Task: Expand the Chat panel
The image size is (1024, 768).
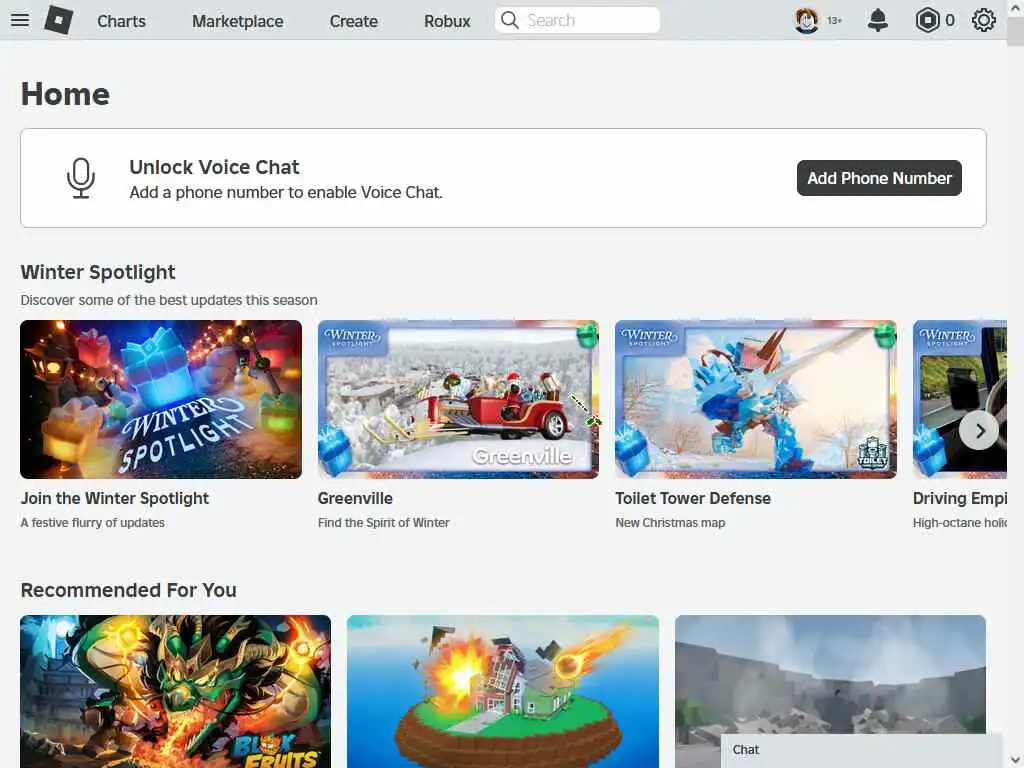Action: pos(861,750)
